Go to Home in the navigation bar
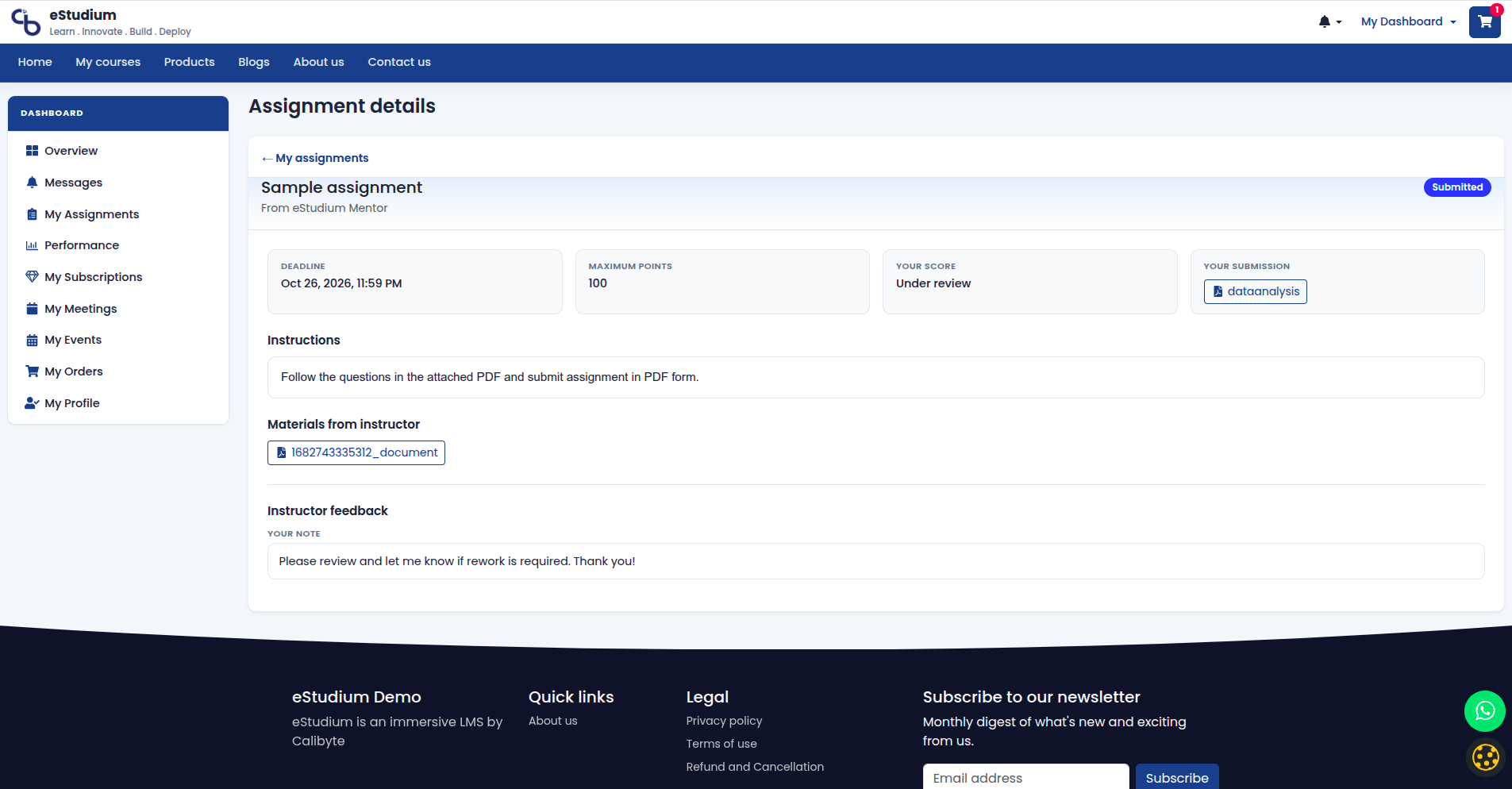This screenshot has width=1512, height=789. (35, 62)
